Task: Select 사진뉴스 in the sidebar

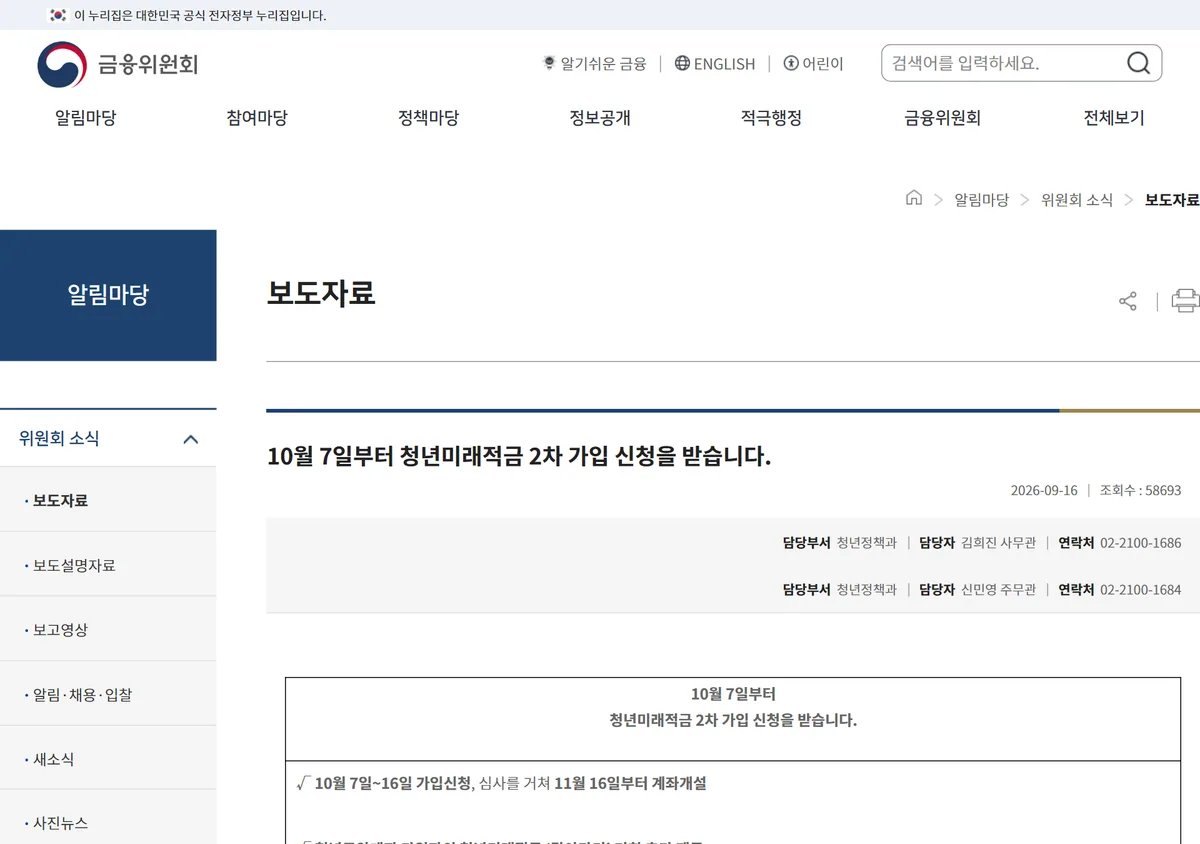Action: (108, 822)
